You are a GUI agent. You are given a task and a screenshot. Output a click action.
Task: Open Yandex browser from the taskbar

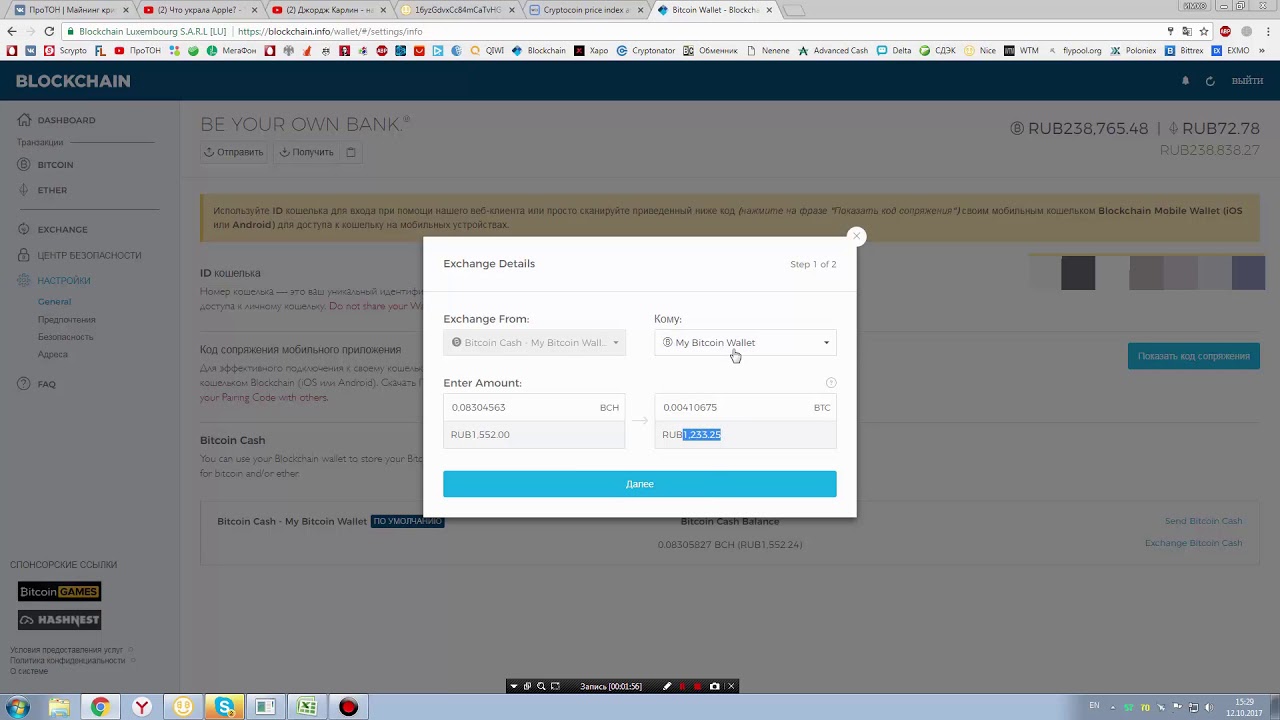(x=142, y=707)
